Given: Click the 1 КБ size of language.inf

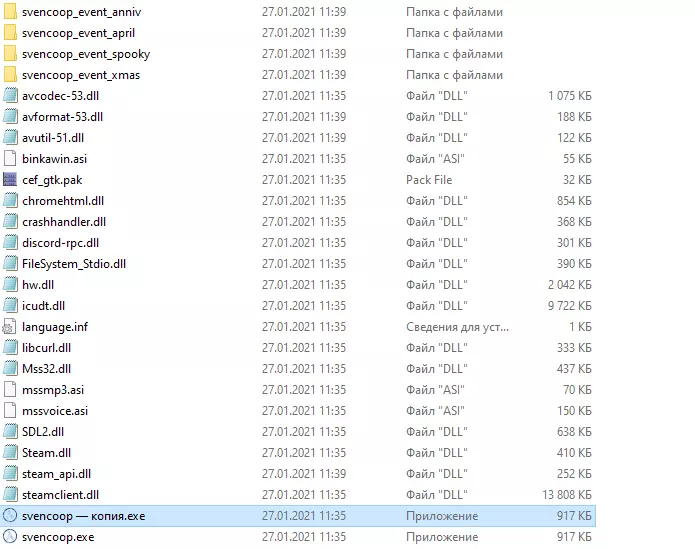Looking at the screenshot, I should pos(581,327).
